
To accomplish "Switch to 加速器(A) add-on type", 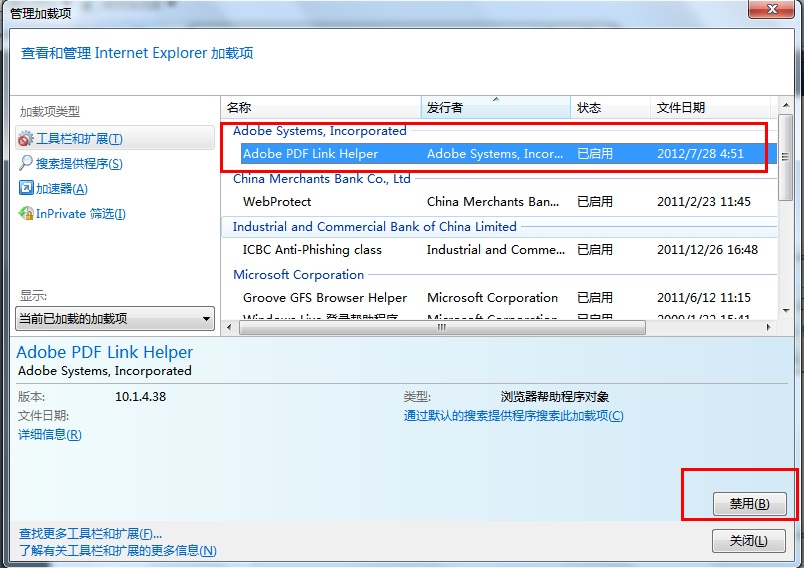I will [62, 189].
